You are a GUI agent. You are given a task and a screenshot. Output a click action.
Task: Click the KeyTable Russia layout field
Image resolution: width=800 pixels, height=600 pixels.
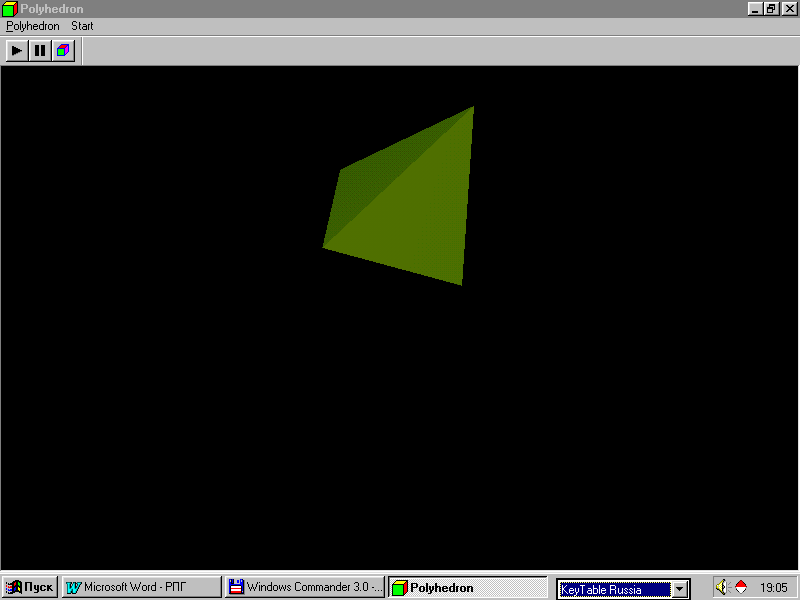coord(615,589)
